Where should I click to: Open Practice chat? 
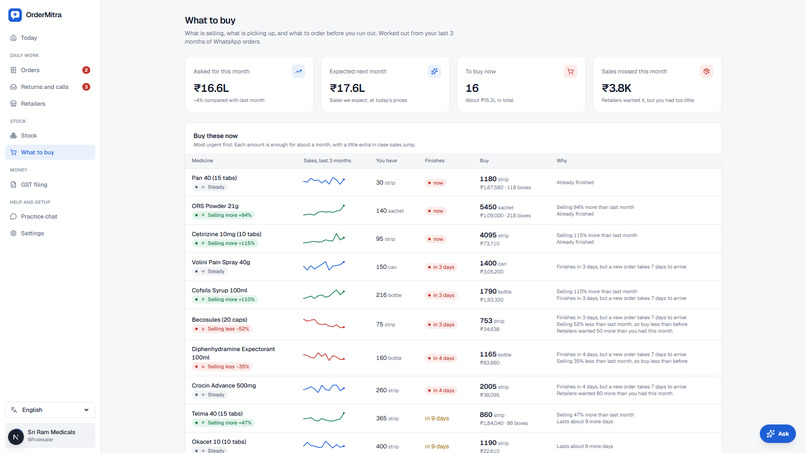pos(50,216)
